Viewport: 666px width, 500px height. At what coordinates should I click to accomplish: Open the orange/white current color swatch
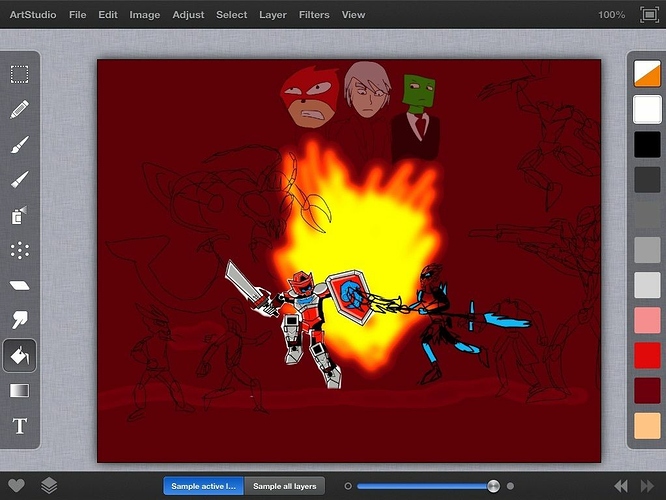(x=647, y=73)
